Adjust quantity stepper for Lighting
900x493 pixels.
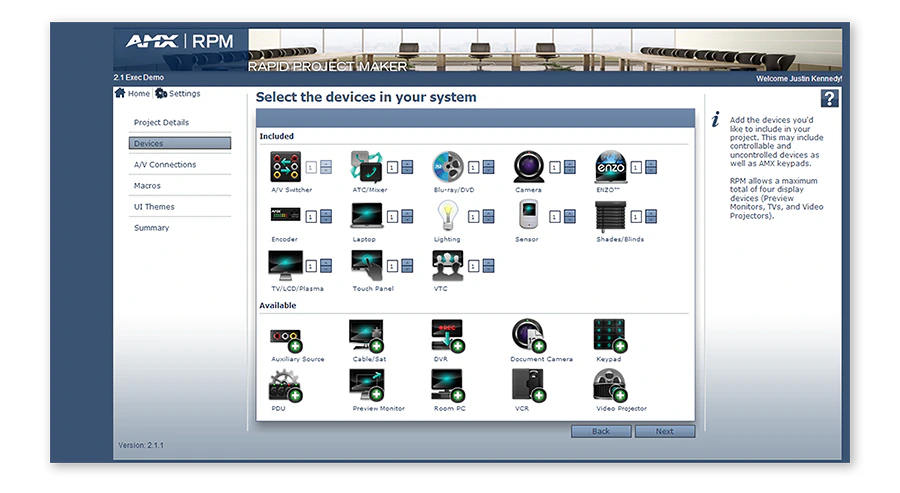(488, 216)
